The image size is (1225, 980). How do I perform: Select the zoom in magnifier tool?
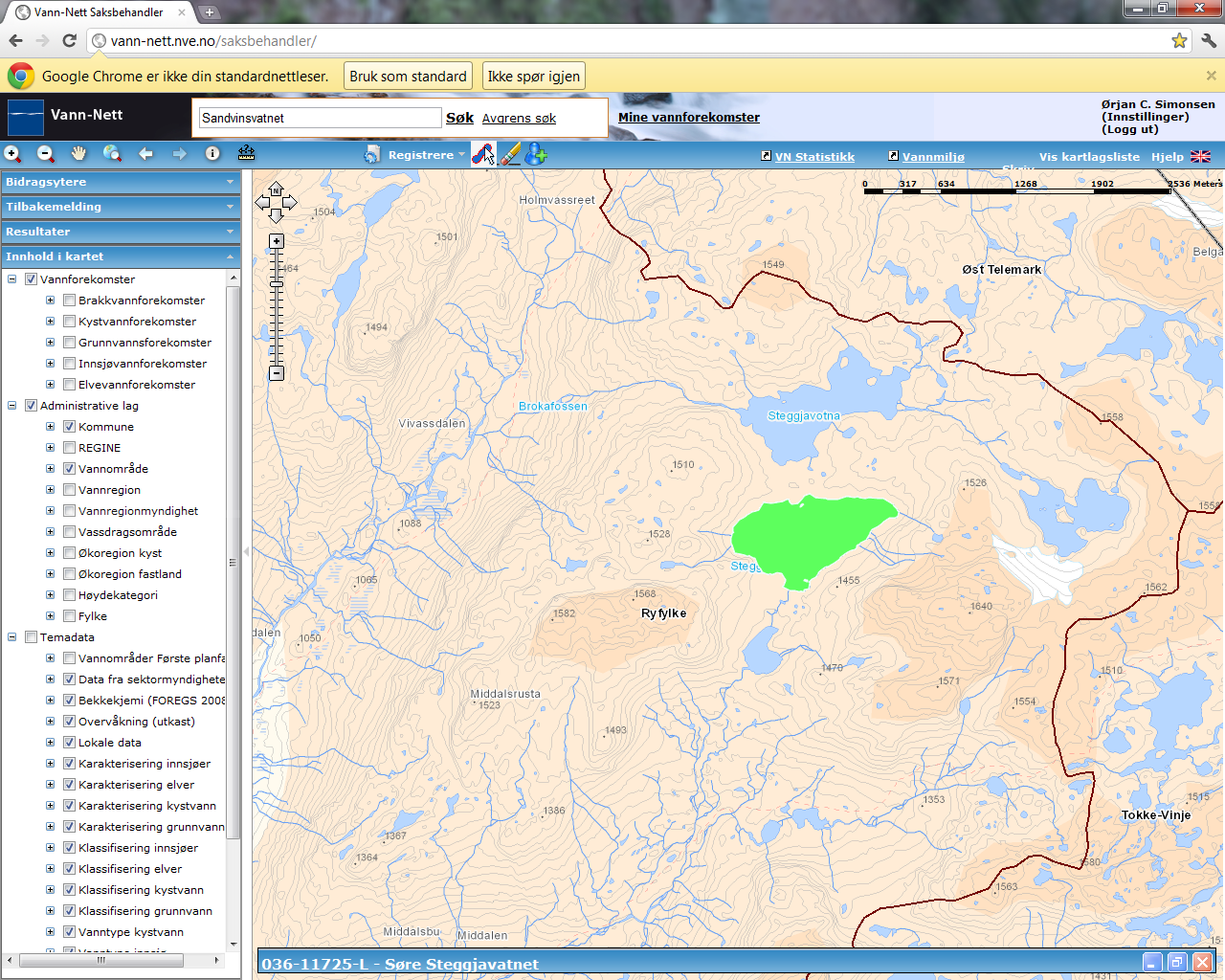tap(12, 154)
